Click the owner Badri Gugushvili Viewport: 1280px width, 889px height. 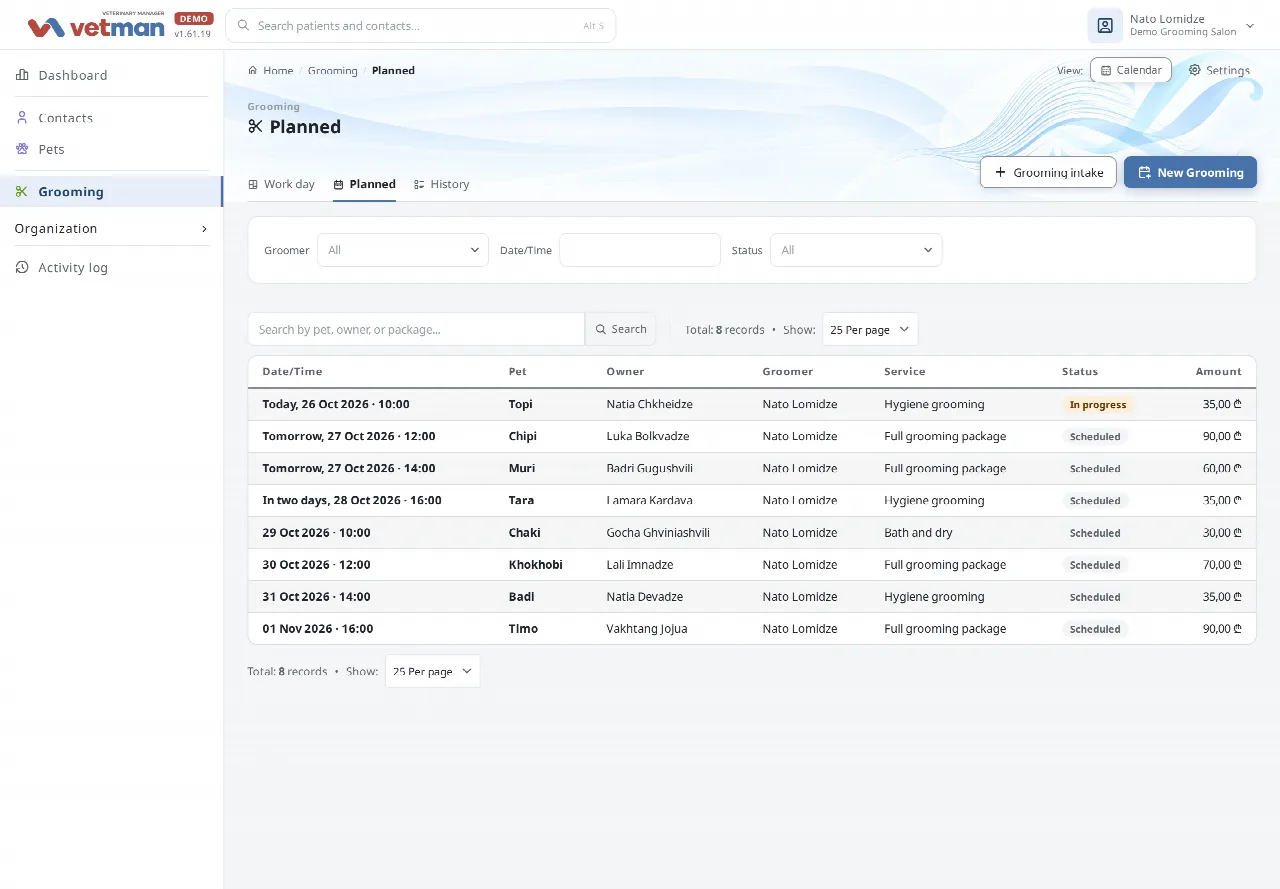pyautogui.click(x=649, y=468)
